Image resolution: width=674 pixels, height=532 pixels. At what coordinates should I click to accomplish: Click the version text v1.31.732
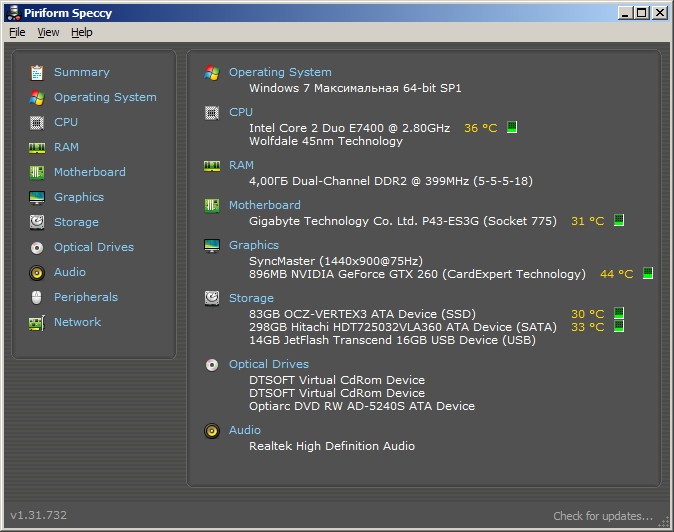pyautogui.click(x=39, y=515)
